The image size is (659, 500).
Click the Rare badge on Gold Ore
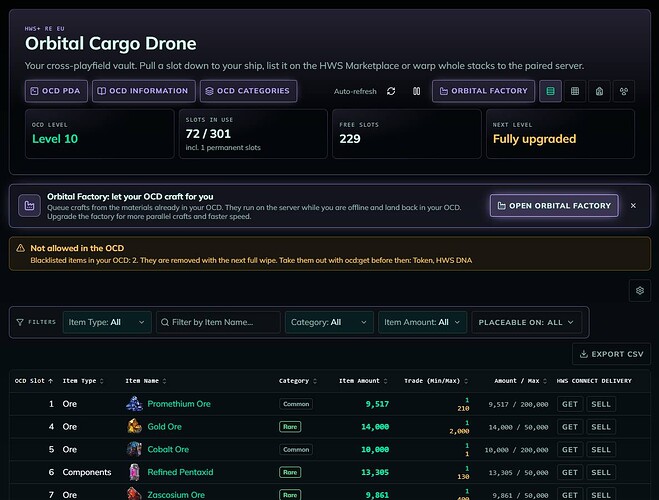click(x=290, y=427)
